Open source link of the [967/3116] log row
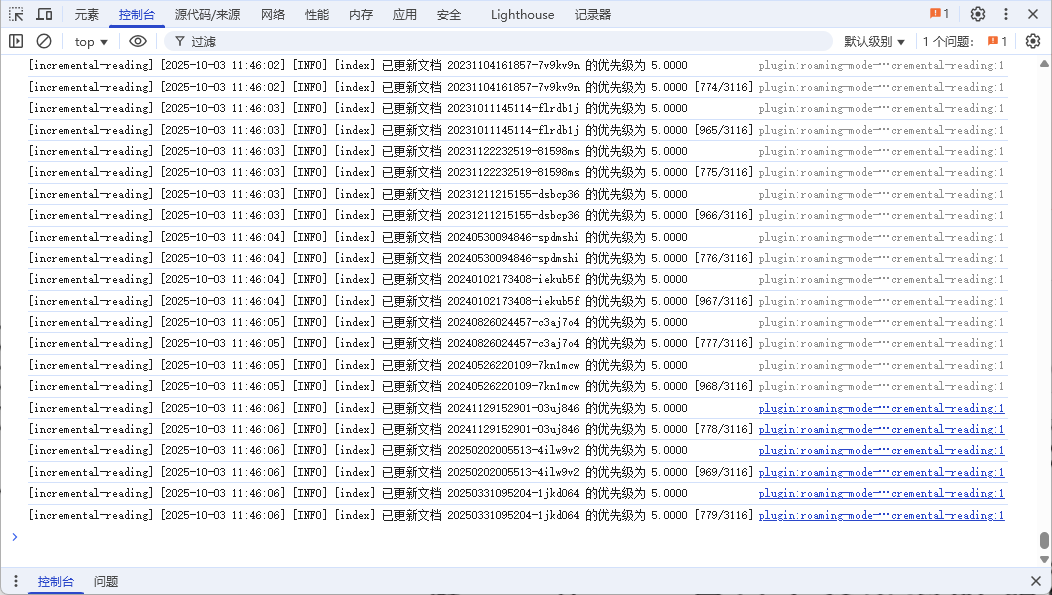1052x595 pixels. pyautogui.click(x=882, y=301)
